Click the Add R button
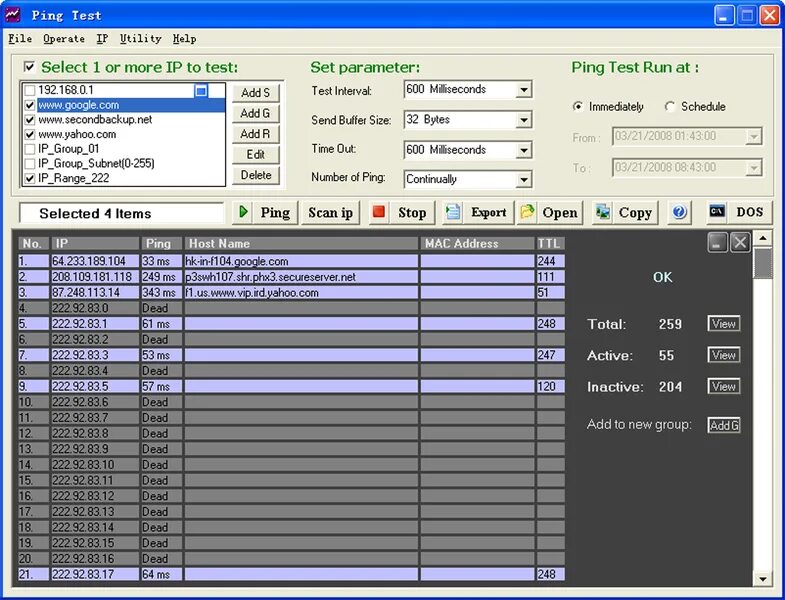 (x=255, y=134)
